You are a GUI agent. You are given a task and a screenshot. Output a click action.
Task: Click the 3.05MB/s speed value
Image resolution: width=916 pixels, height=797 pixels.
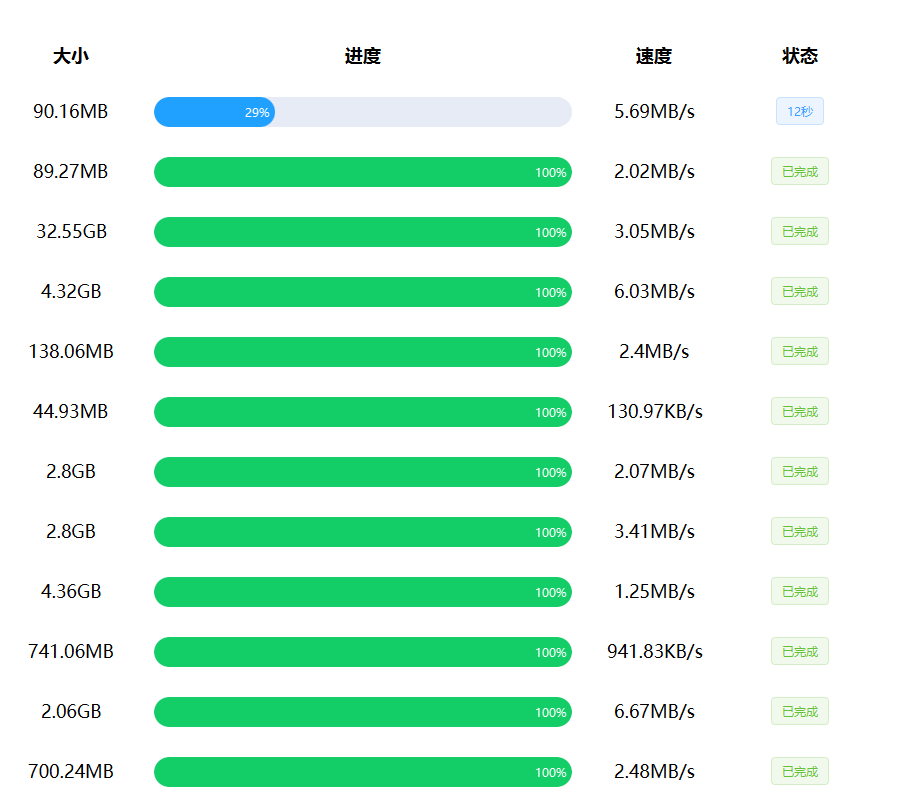(654, 231)
